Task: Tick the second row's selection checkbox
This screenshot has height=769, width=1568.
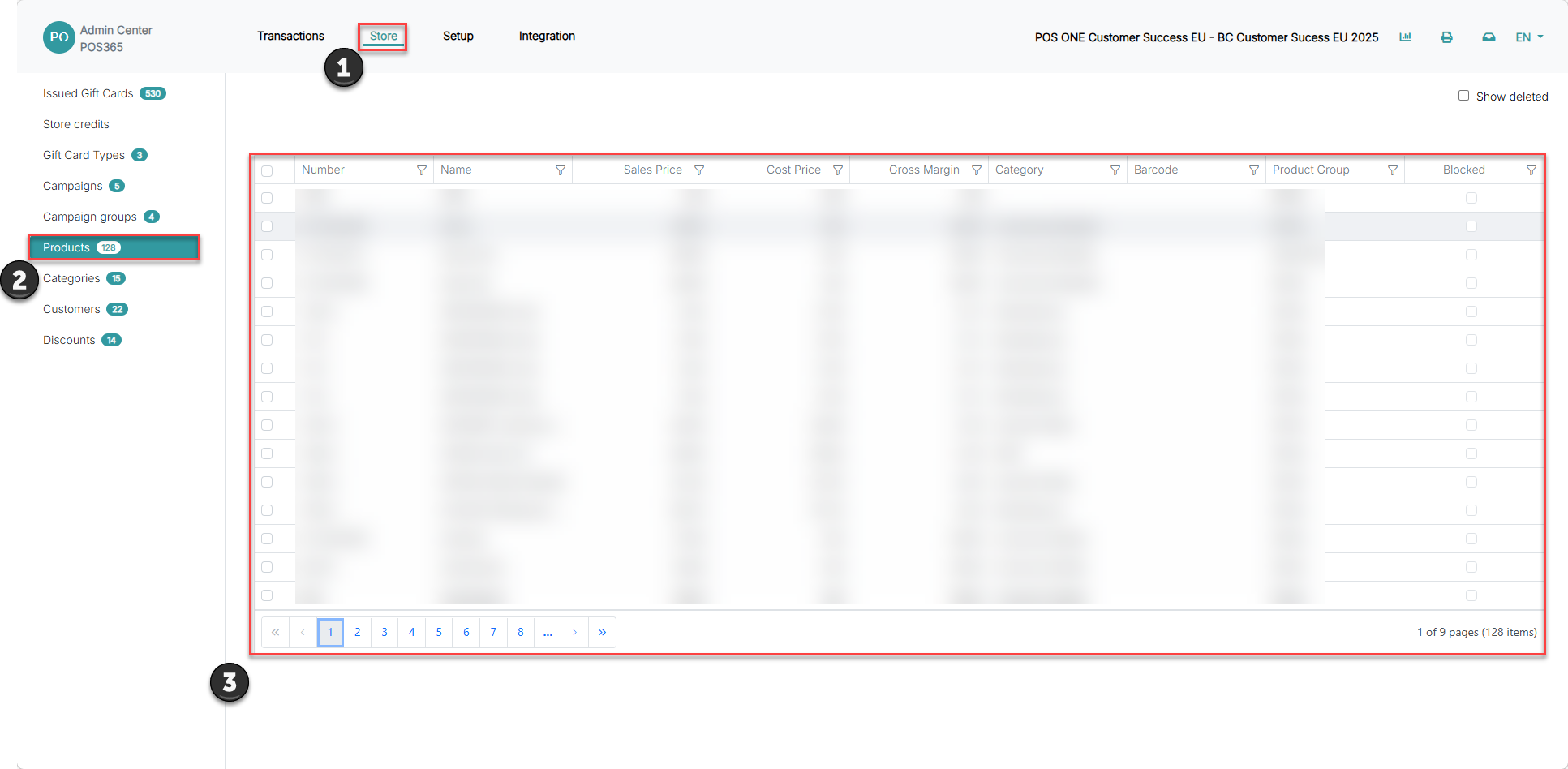Action: tap(267, 226)
